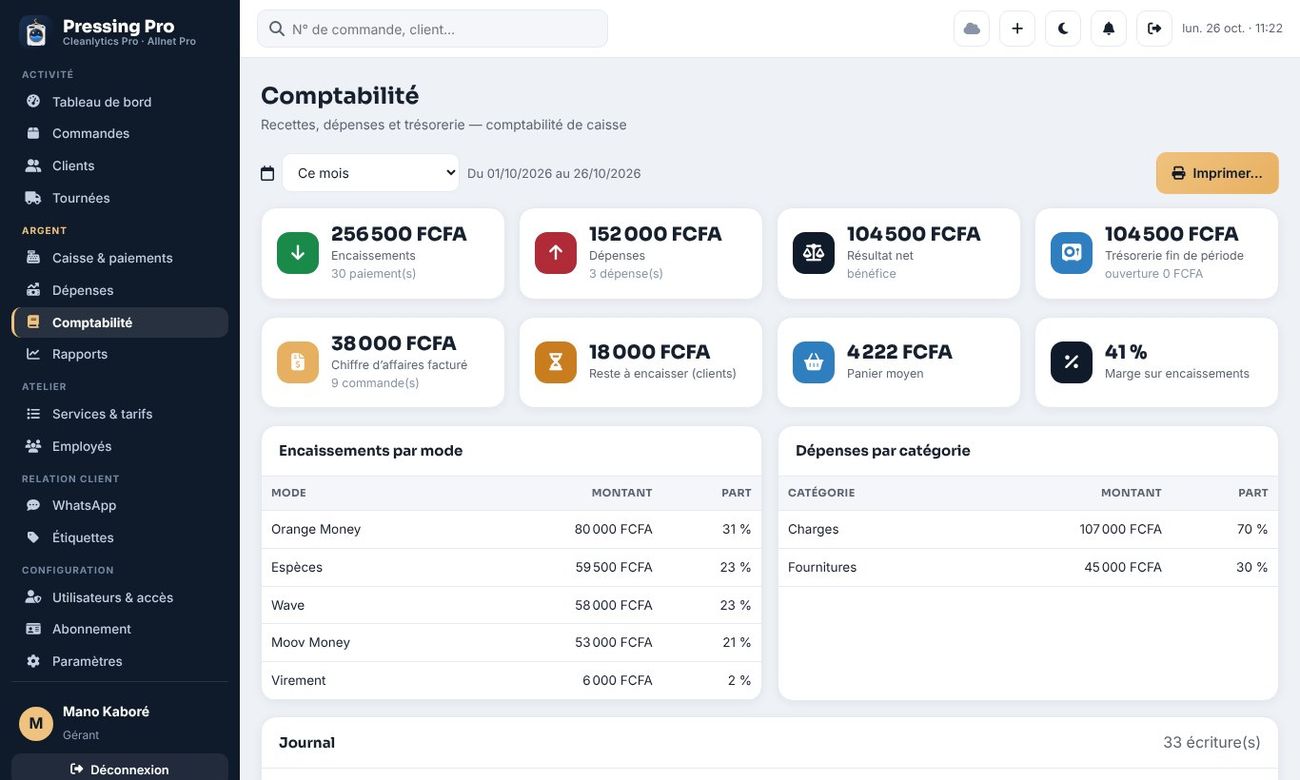Screen dimensions: 1300x780
Task: Click the plus icon in top bar
Action: click(x=1017, y=28)
